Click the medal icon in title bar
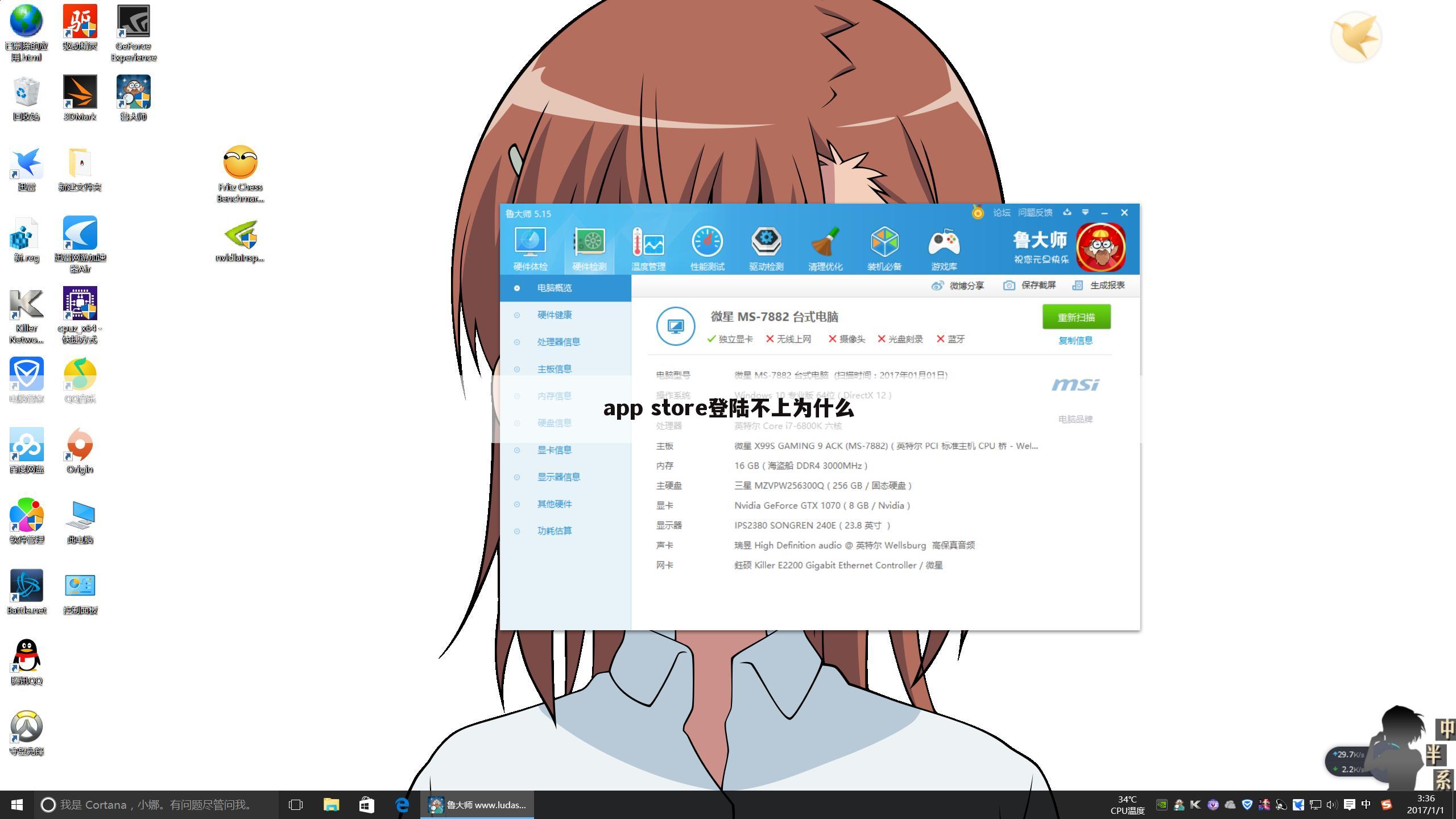 tap(978, 213)
